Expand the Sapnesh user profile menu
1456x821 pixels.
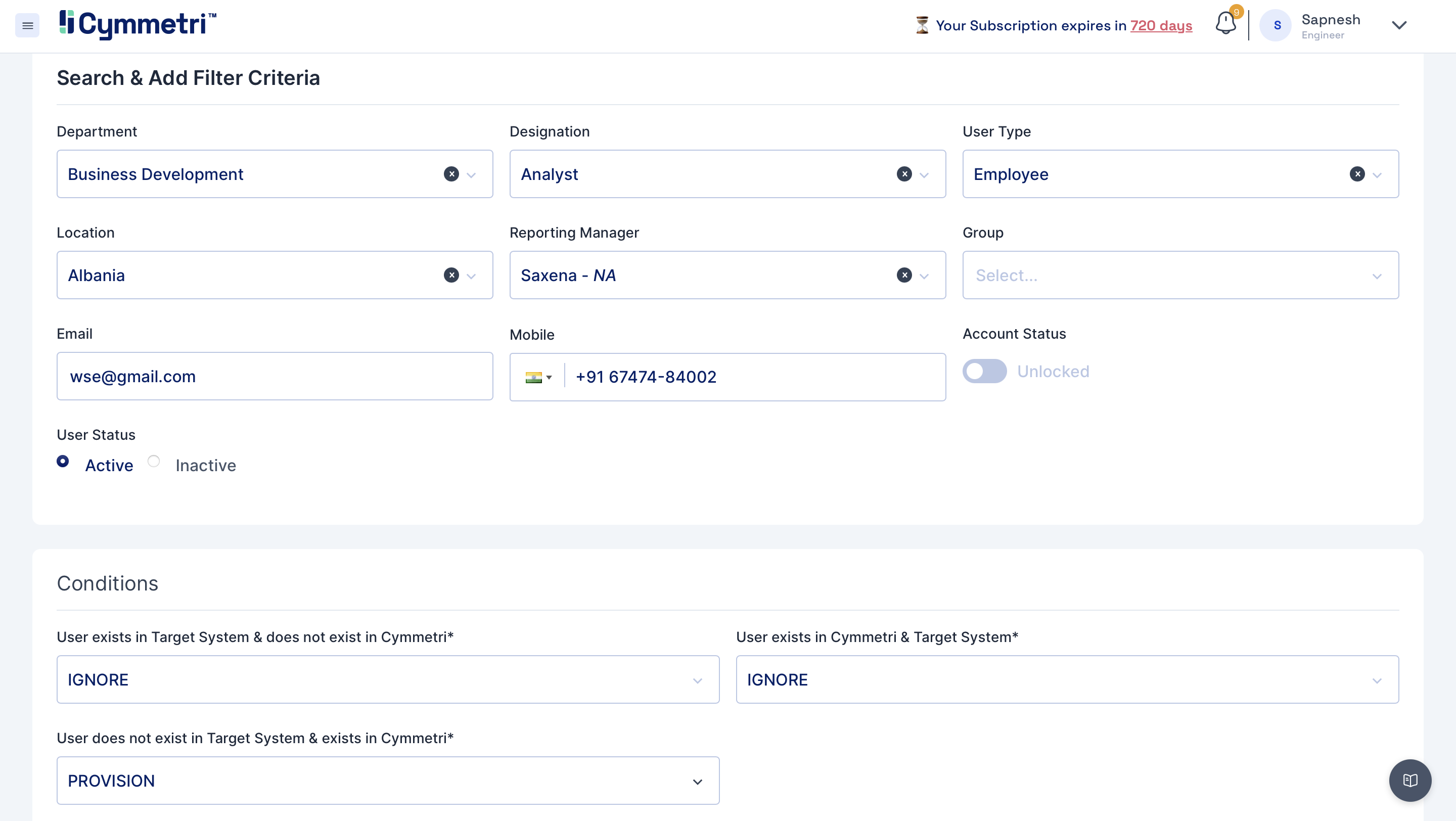pos(1399,25)
